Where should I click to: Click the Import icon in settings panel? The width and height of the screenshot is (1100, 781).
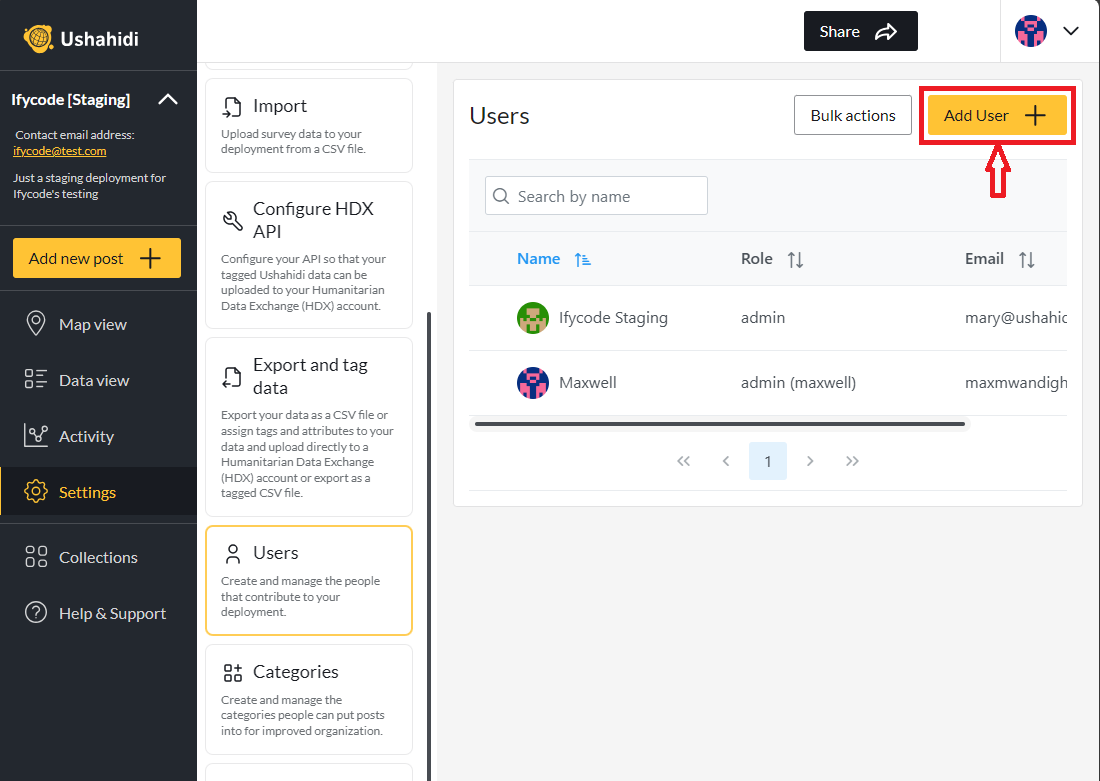pyautogui.click(x=230, y=104)
